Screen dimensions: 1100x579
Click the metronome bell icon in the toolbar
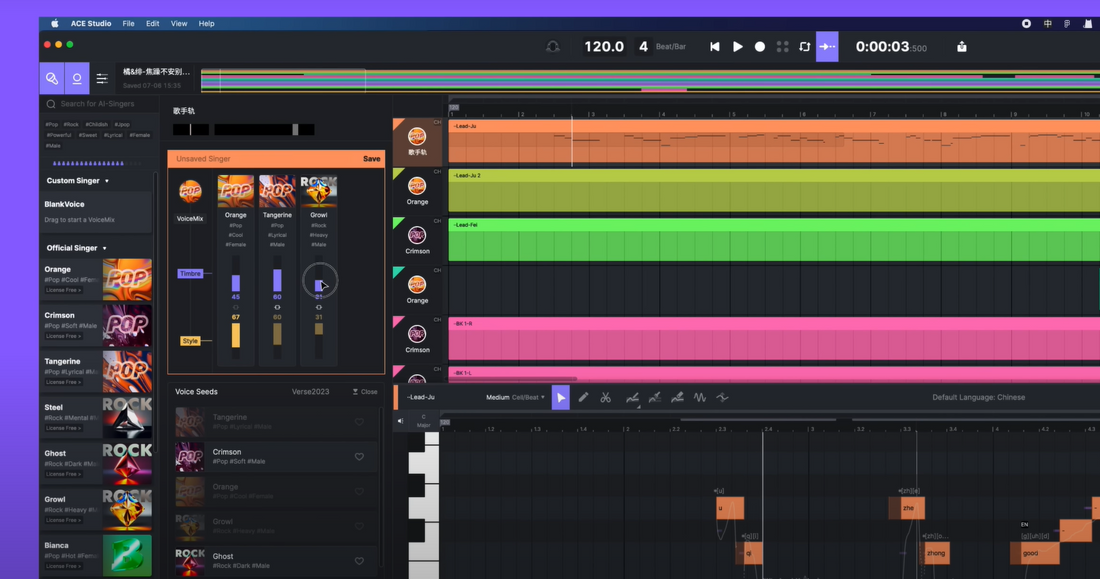[x=553, y=46]
